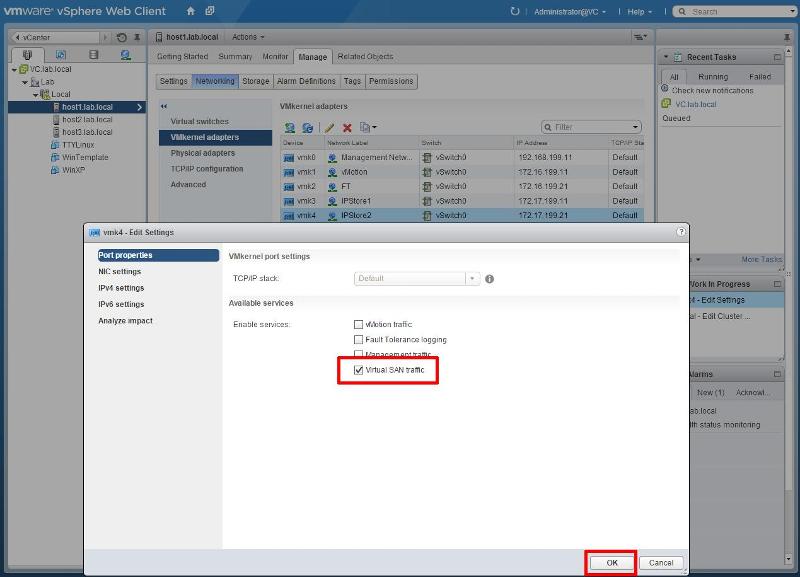The image size is (800, 577).
Task: Select Analyze impact in dialog menu
Action: (126, 320)
